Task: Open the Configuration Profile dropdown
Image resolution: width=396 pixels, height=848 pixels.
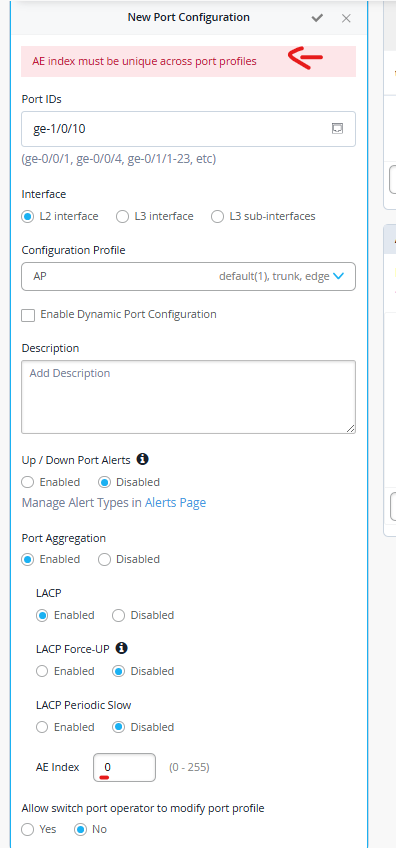Action: [x=188, y=276]
